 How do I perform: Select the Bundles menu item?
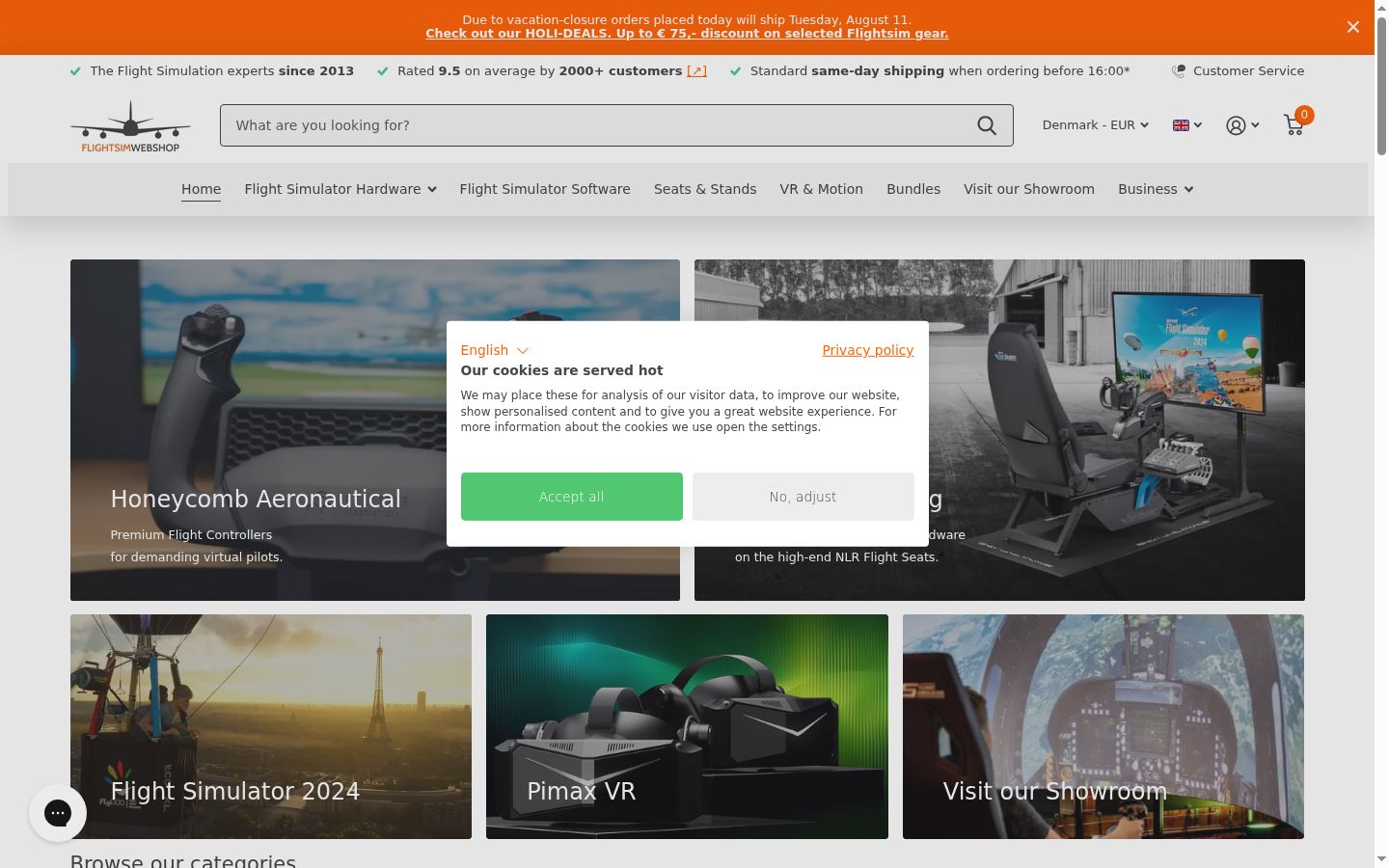[913, 189]
